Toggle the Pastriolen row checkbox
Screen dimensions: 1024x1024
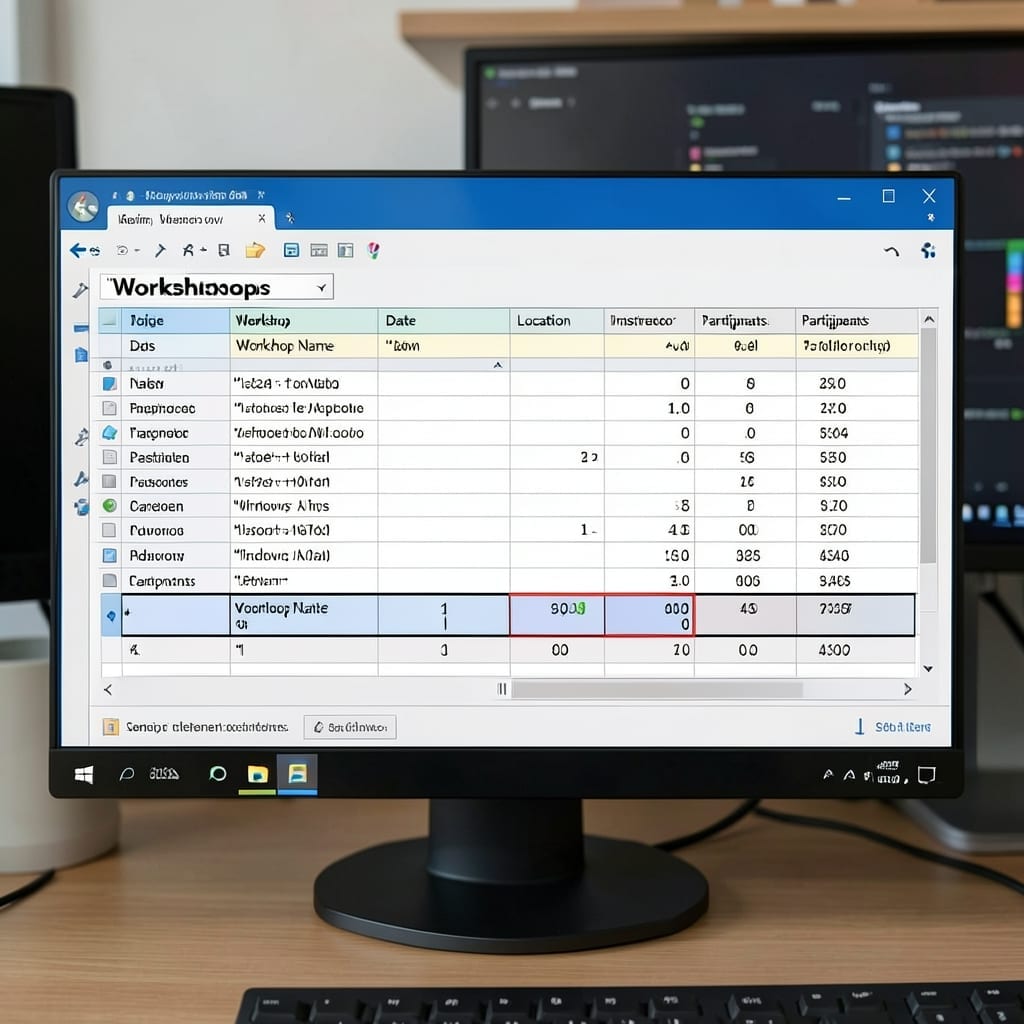coord(110,456)
